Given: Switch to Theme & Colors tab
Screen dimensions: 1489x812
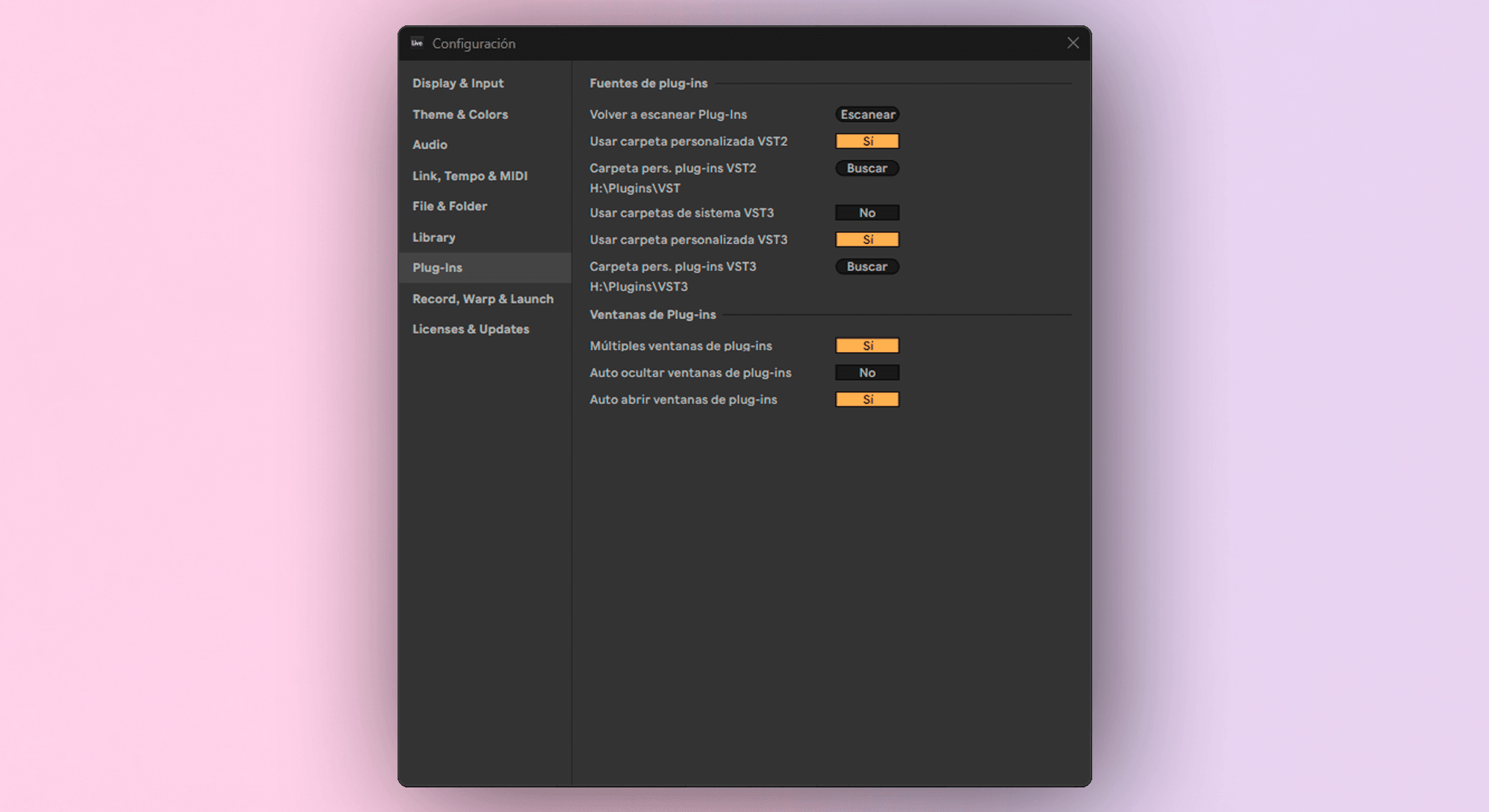Looking at the screenshot, I should [x=460, y=115].
